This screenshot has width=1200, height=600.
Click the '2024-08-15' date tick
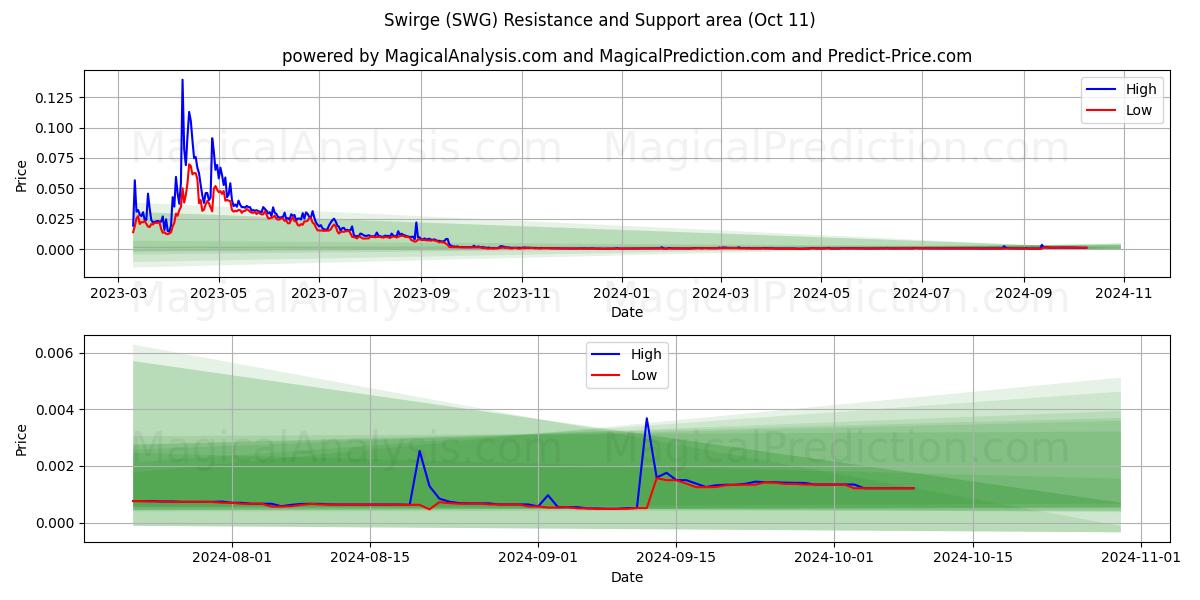370,558
